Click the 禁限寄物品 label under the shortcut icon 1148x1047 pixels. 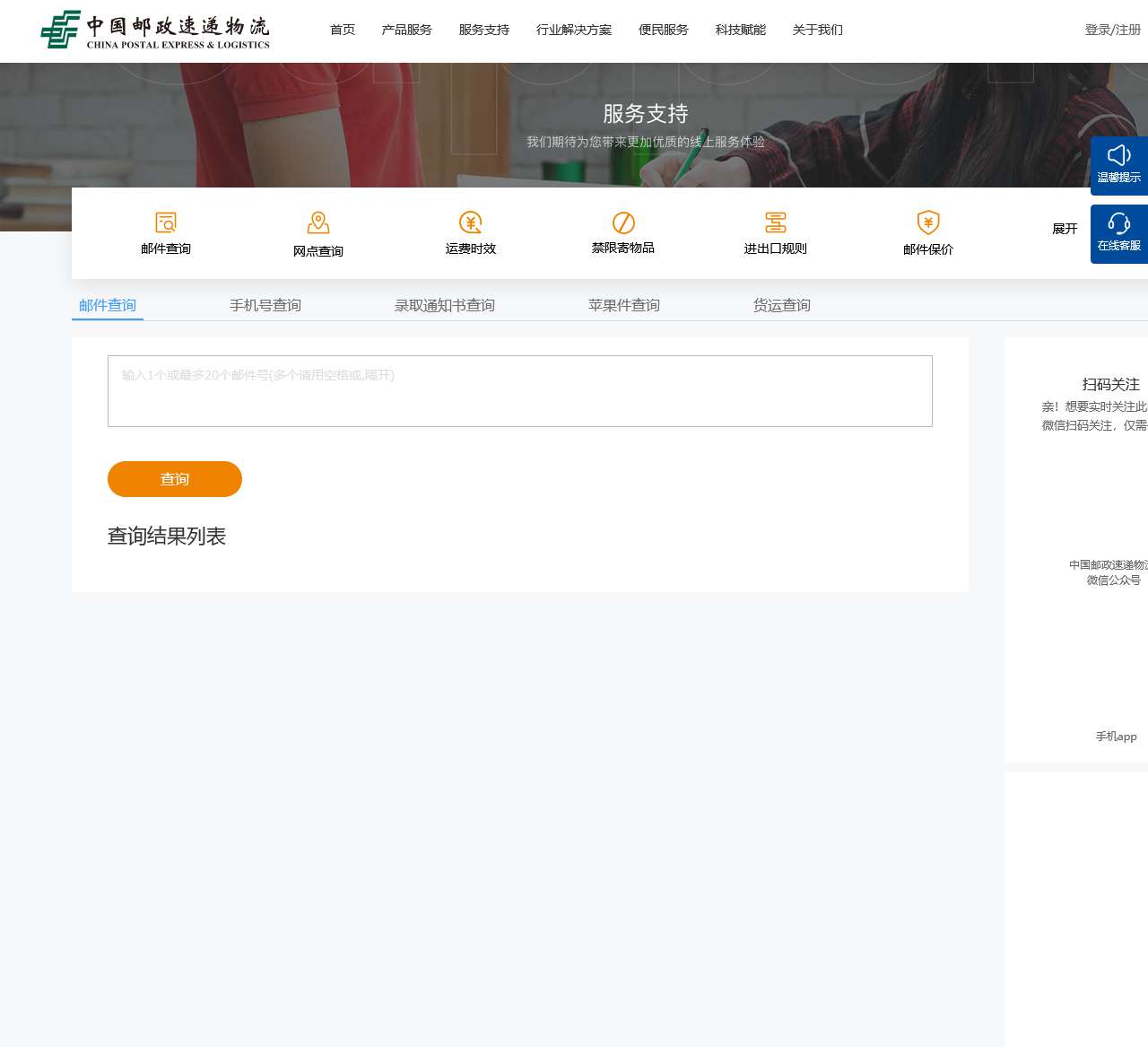(623, 248)
